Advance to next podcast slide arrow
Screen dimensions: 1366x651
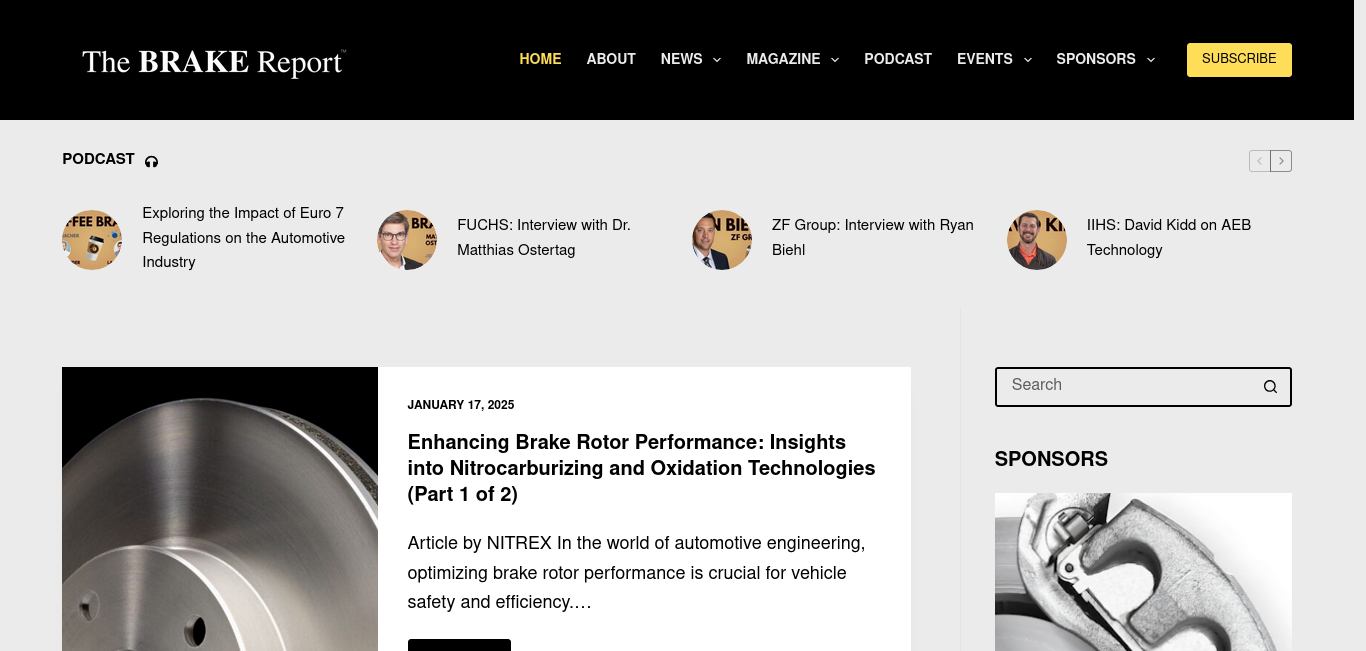click(x=1281, y=161)
